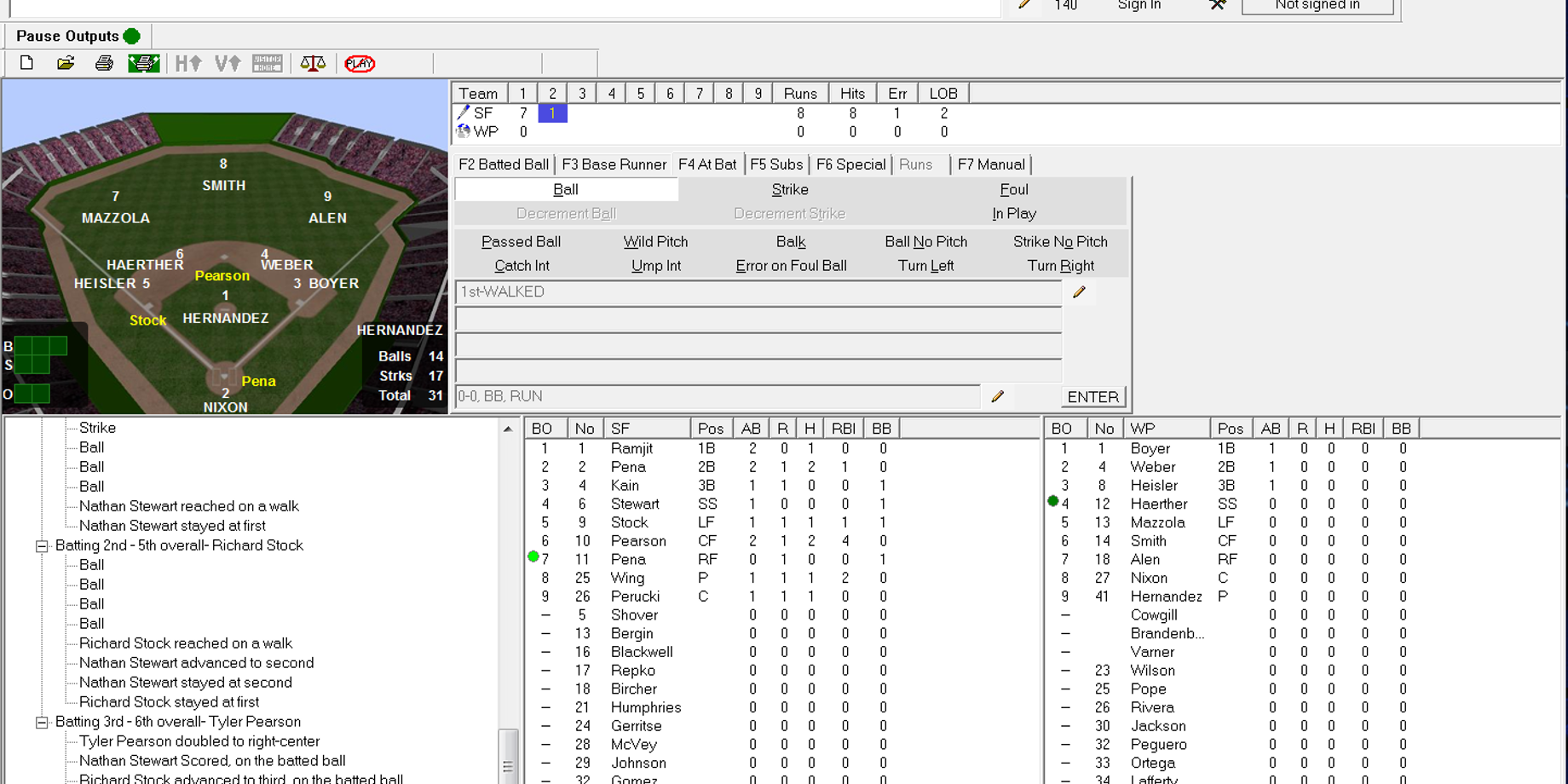Image resolution: width=1568 pixels, height=784 pixels.
Task: Click Passed Ball
Action: click(521, 242)
